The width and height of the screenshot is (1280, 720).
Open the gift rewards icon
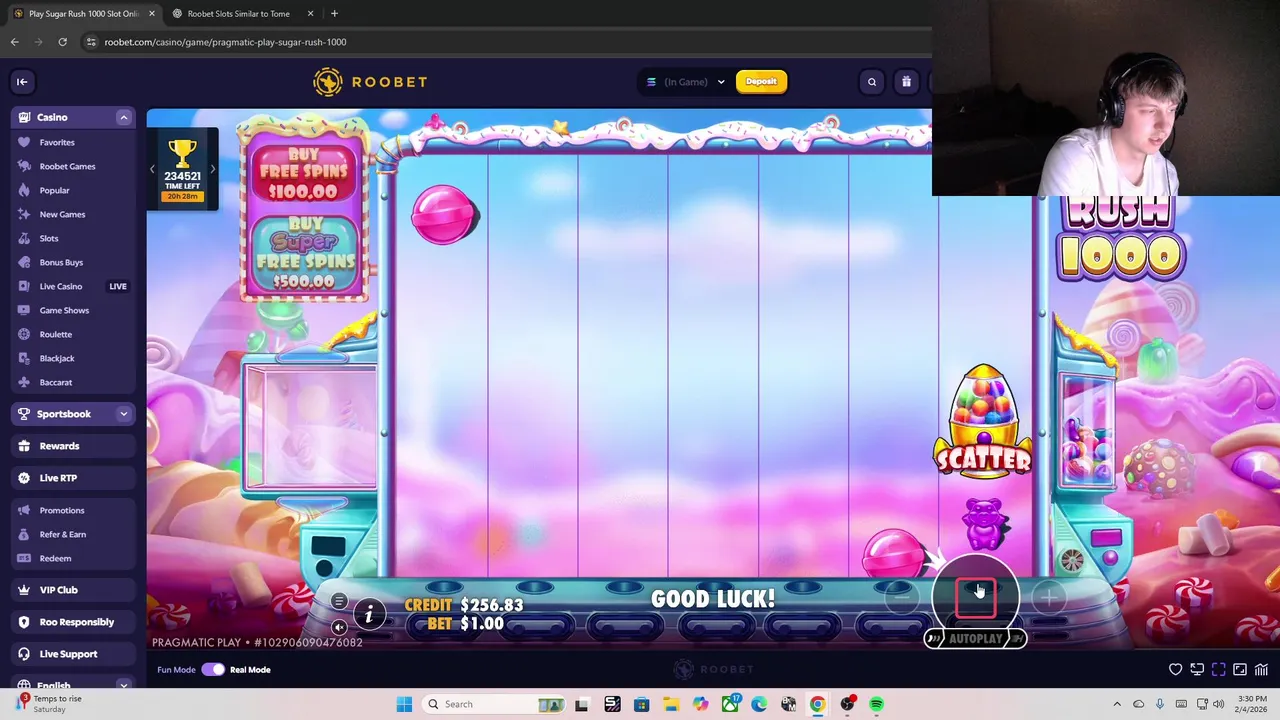[x=906, y=82]
